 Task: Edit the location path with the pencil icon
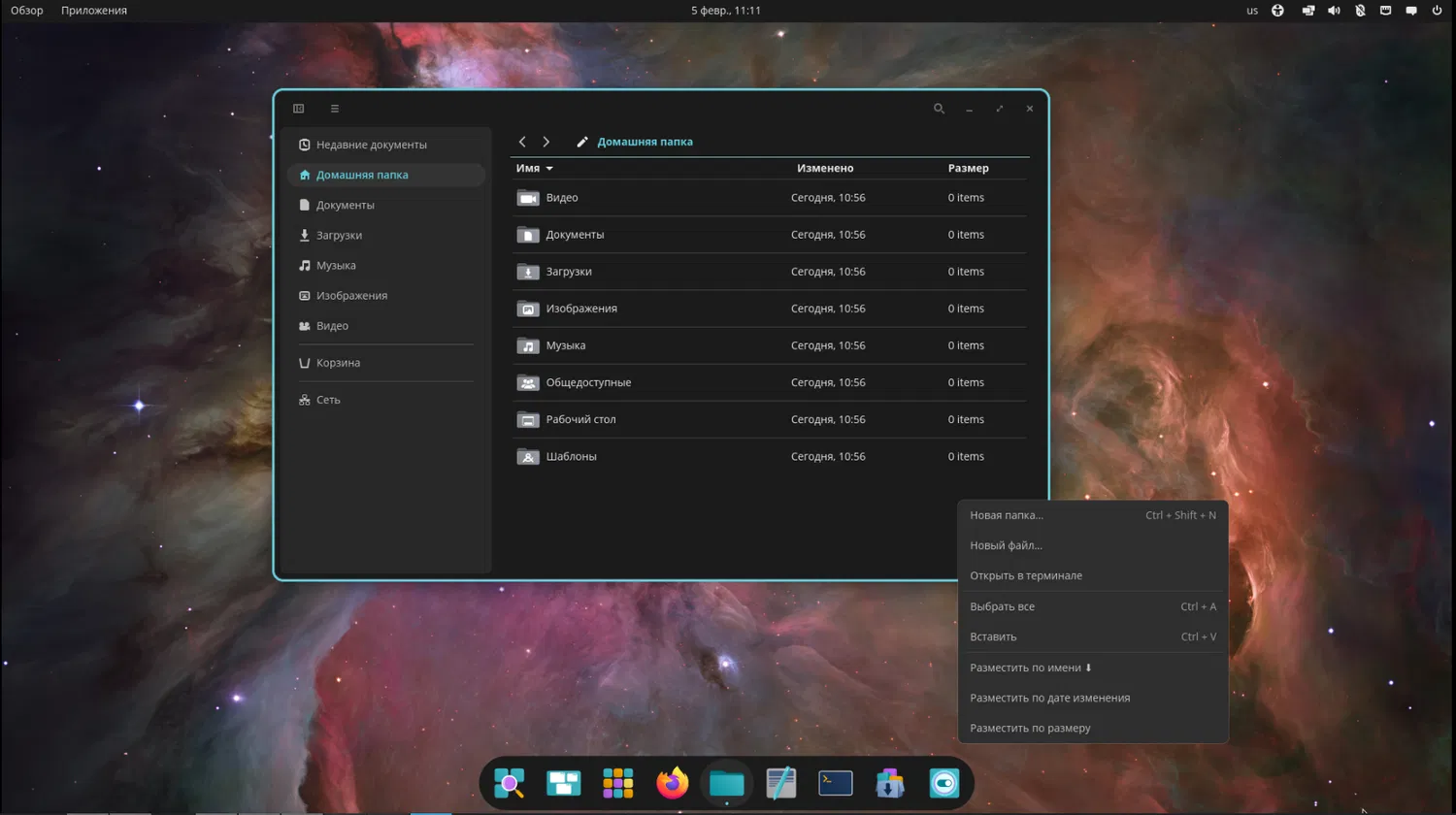click(x=582, y=142)
